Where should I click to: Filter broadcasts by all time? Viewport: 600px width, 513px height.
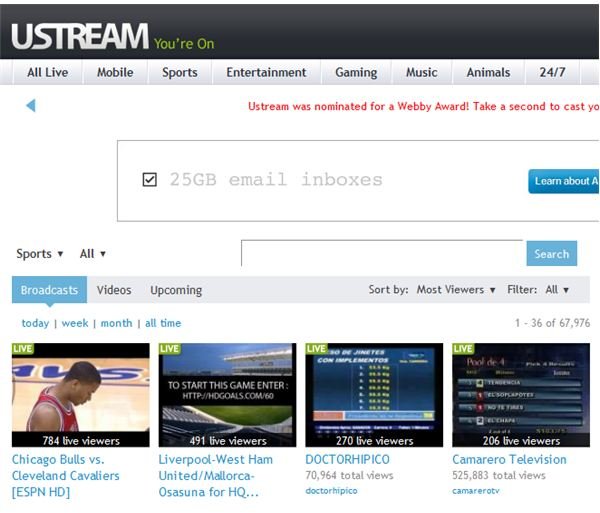163,323
